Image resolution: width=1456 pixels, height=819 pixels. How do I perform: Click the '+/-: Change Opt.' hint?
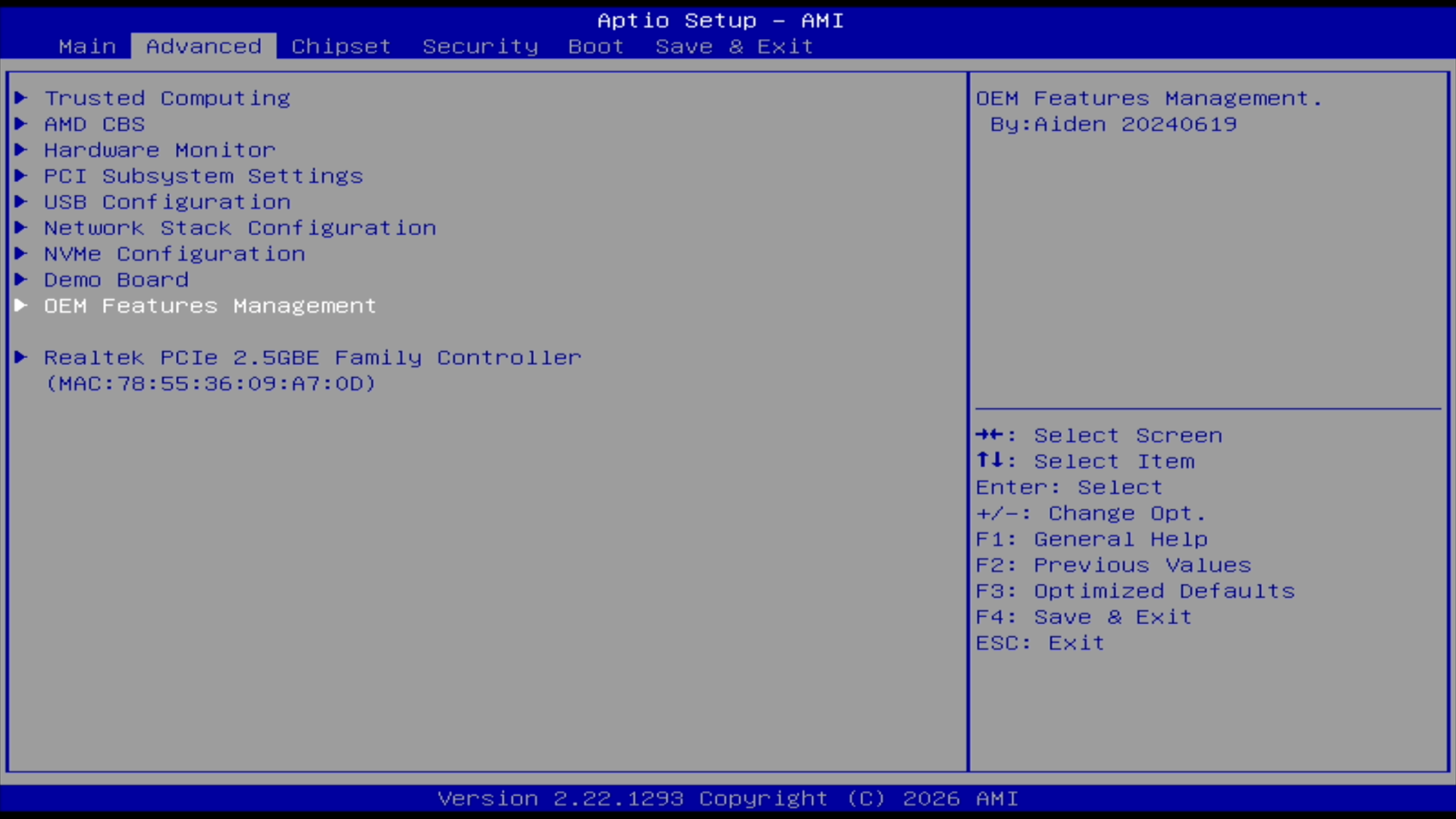tap(1091, 513)
